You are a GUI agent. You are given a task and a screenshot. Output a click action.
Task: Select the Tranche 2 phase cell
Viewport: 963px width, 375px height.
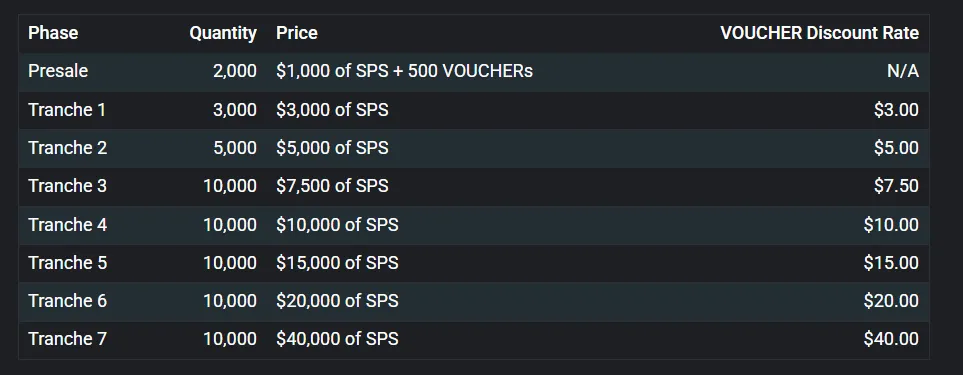(68, 148)
